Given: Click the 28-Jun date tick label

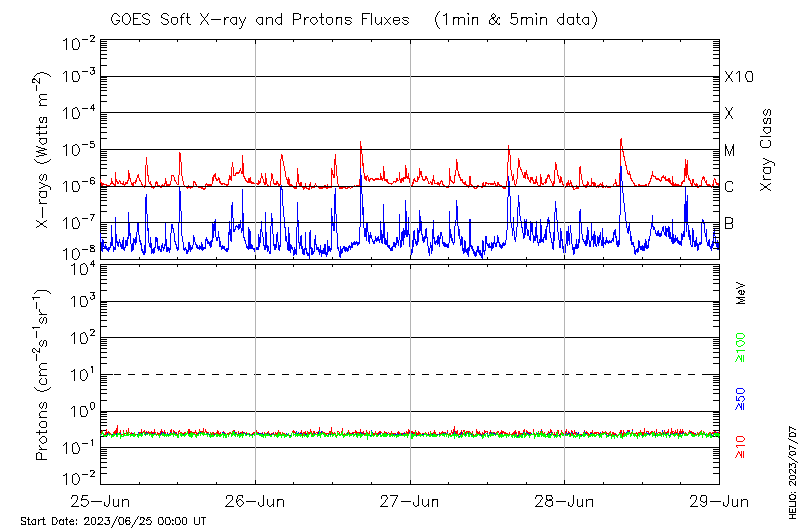Looking at the screenshot, I should 565,501.
